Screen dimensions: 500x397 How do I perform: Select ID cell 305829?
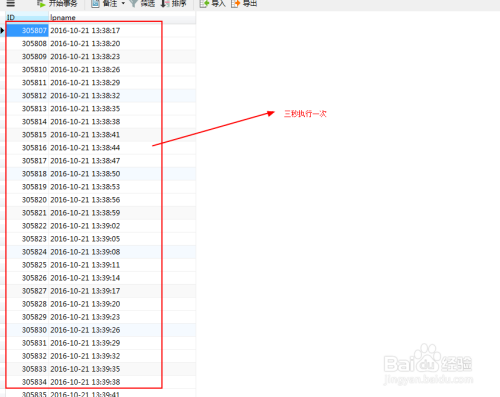(x=27, y=316)
